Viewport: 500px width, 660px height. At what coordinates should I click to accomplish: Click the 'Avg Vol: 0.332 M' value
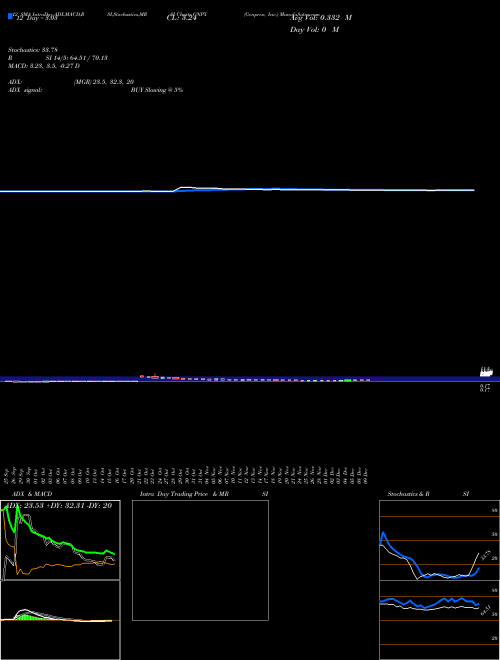click(321, 18)
